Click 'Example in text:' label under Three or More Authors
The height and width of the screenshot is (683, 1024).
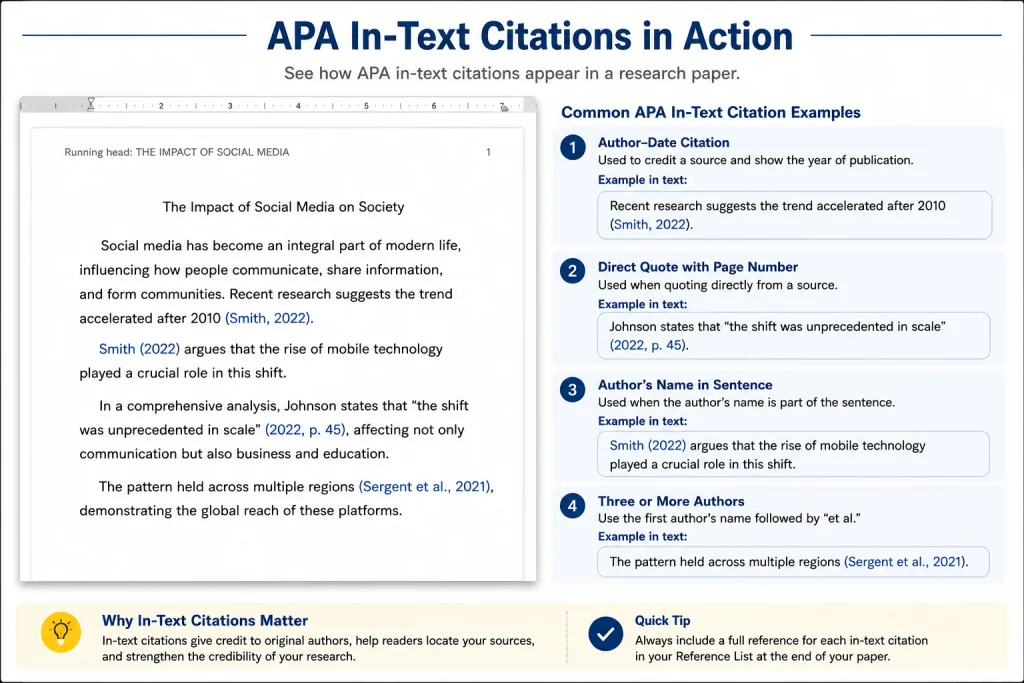(x=643, y=536)
